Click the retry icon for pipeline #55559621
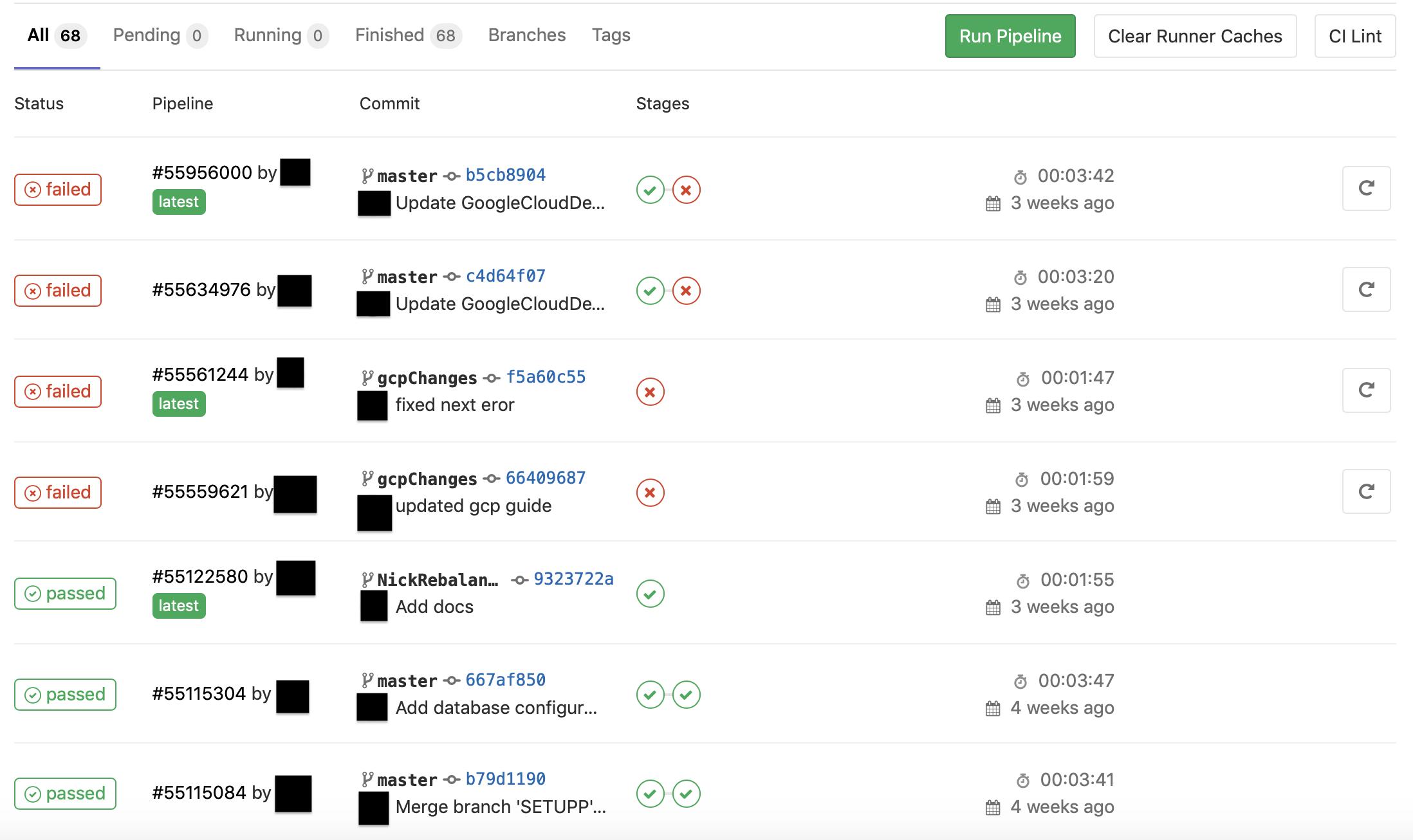Viewport: 1413px width, 840px height. (1366, 491)
